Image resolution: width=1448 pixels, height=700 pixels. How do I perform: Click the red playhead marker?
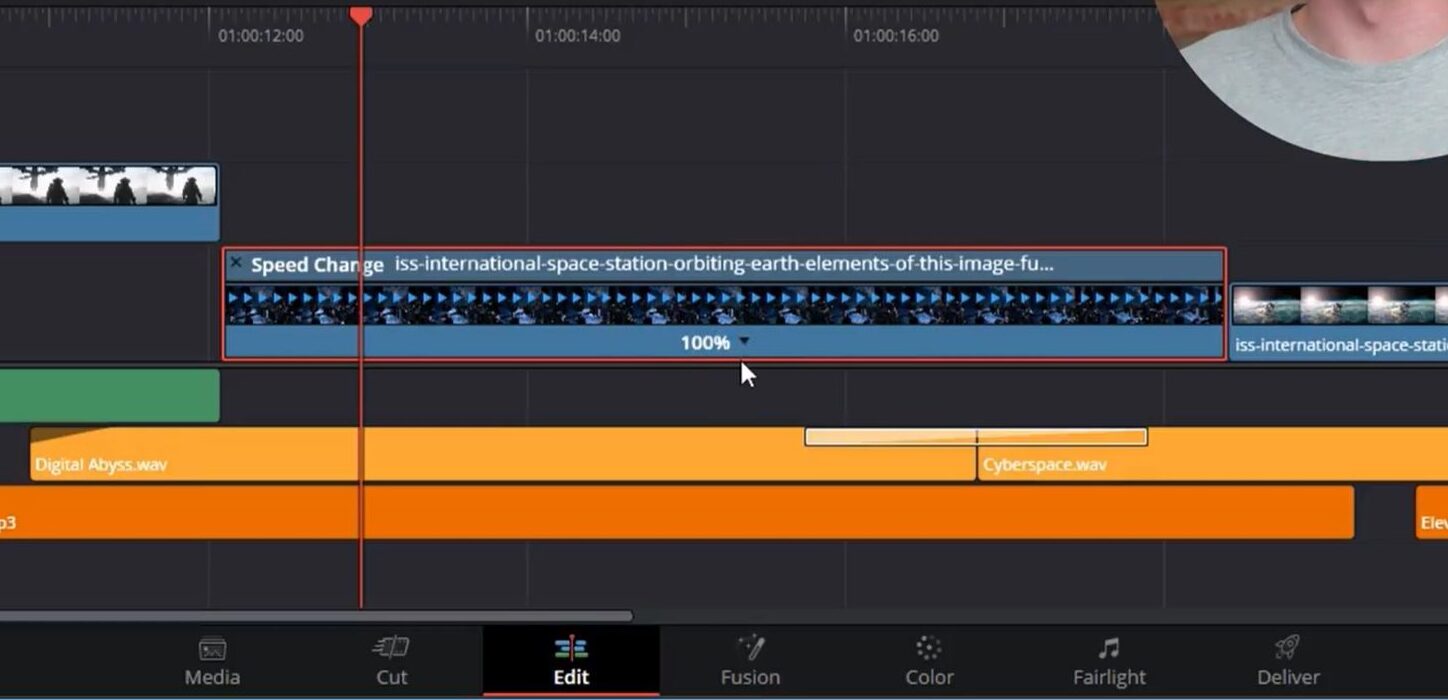tap(362, 15)
